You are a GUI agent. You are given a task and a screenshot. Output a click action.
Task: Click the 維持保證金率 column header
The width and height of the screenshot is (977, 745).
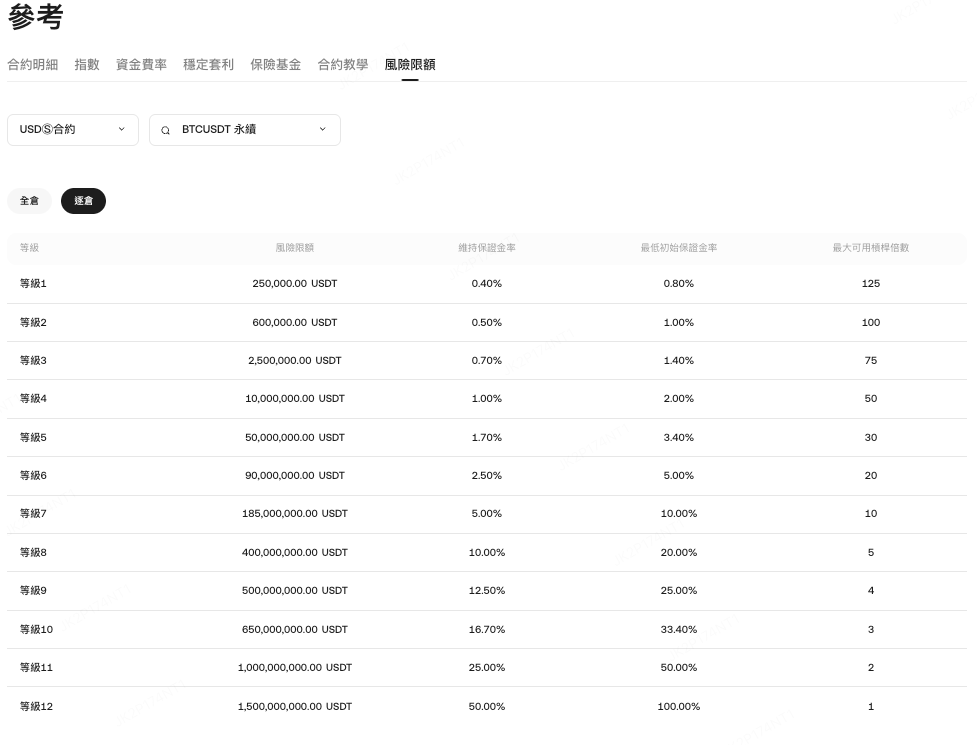[x=487, y=248]
